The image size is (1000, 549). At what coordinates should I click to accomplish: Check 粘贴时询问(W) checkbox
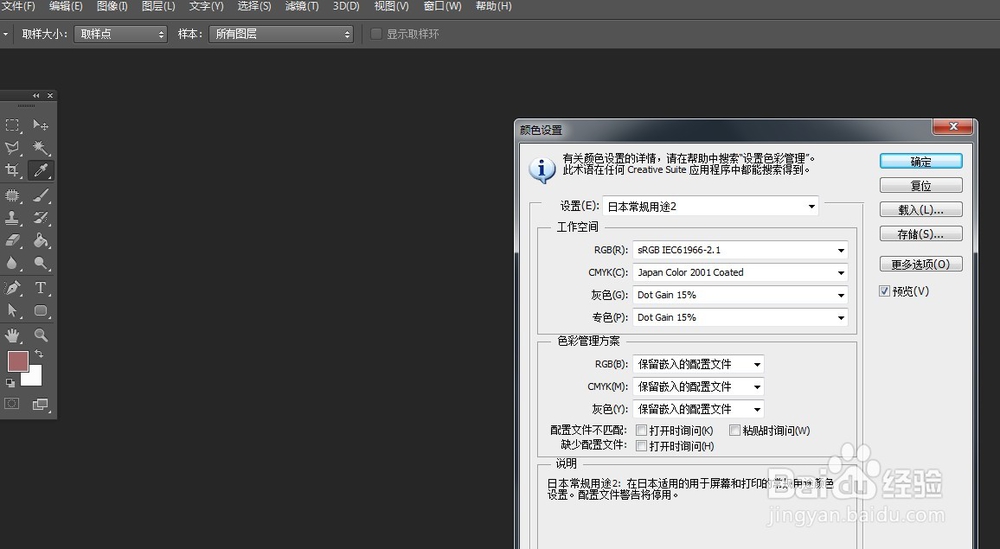(735, 430)
